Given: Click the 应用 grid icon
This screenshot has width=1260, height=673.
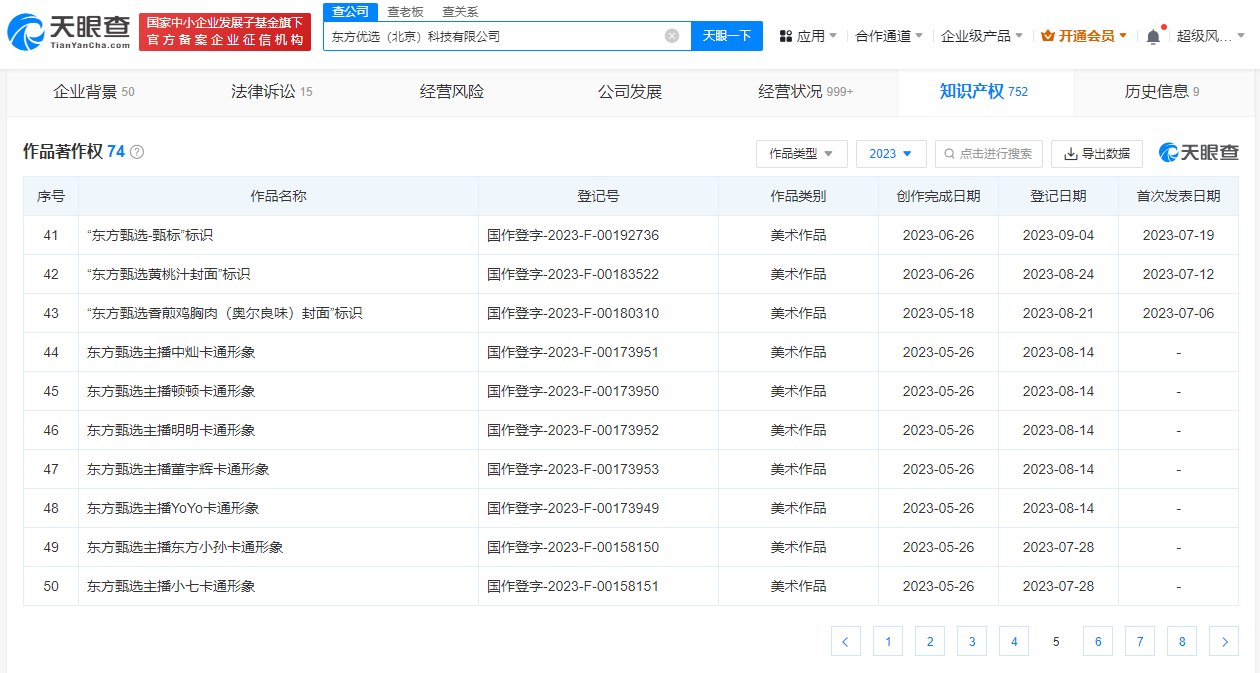Looking at the screenshot, I should pyautogui.click(x=785, y=36).
